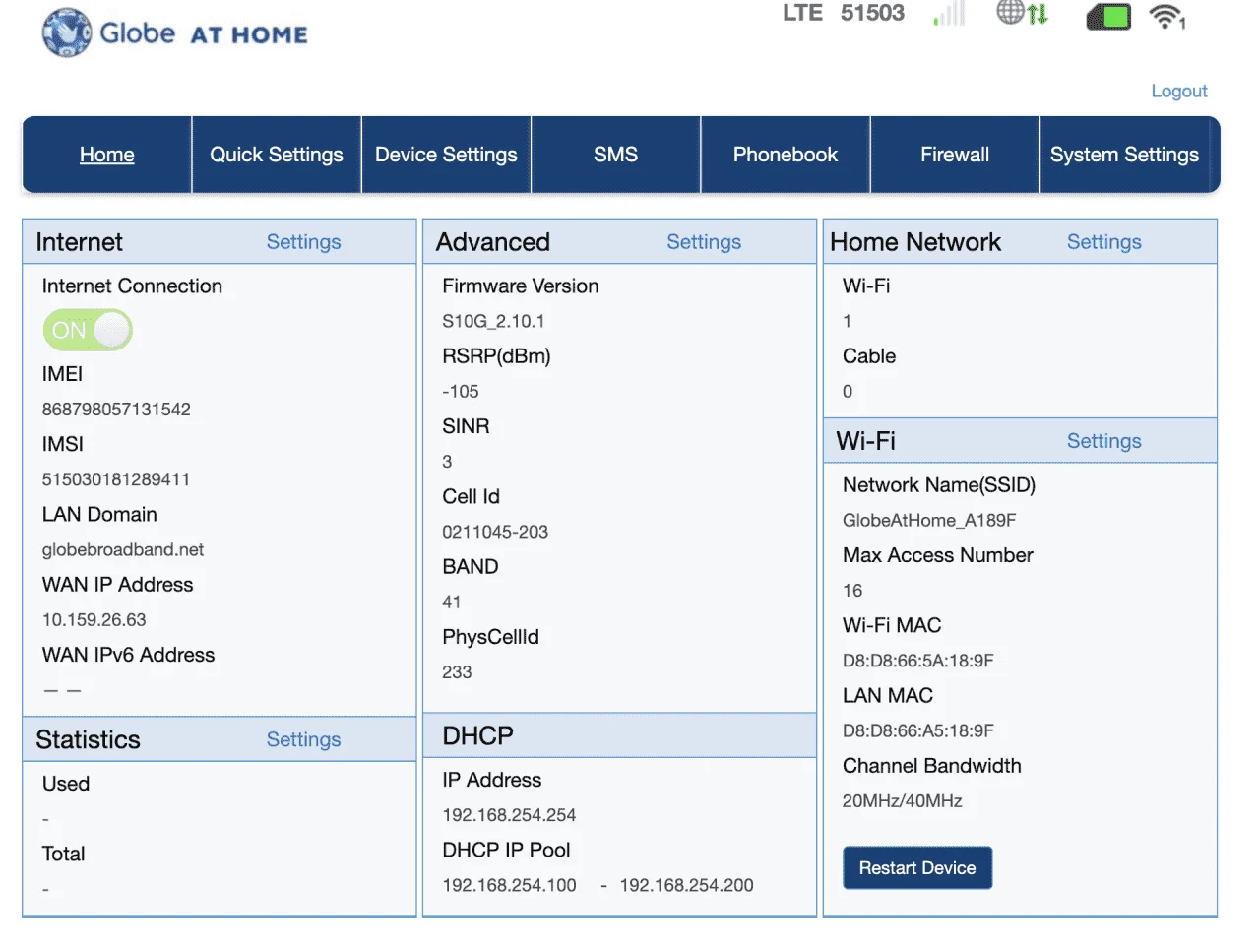Open the Quick Settings tab
The width and height of the screenshot is (1260, 952).
point(277,155)
